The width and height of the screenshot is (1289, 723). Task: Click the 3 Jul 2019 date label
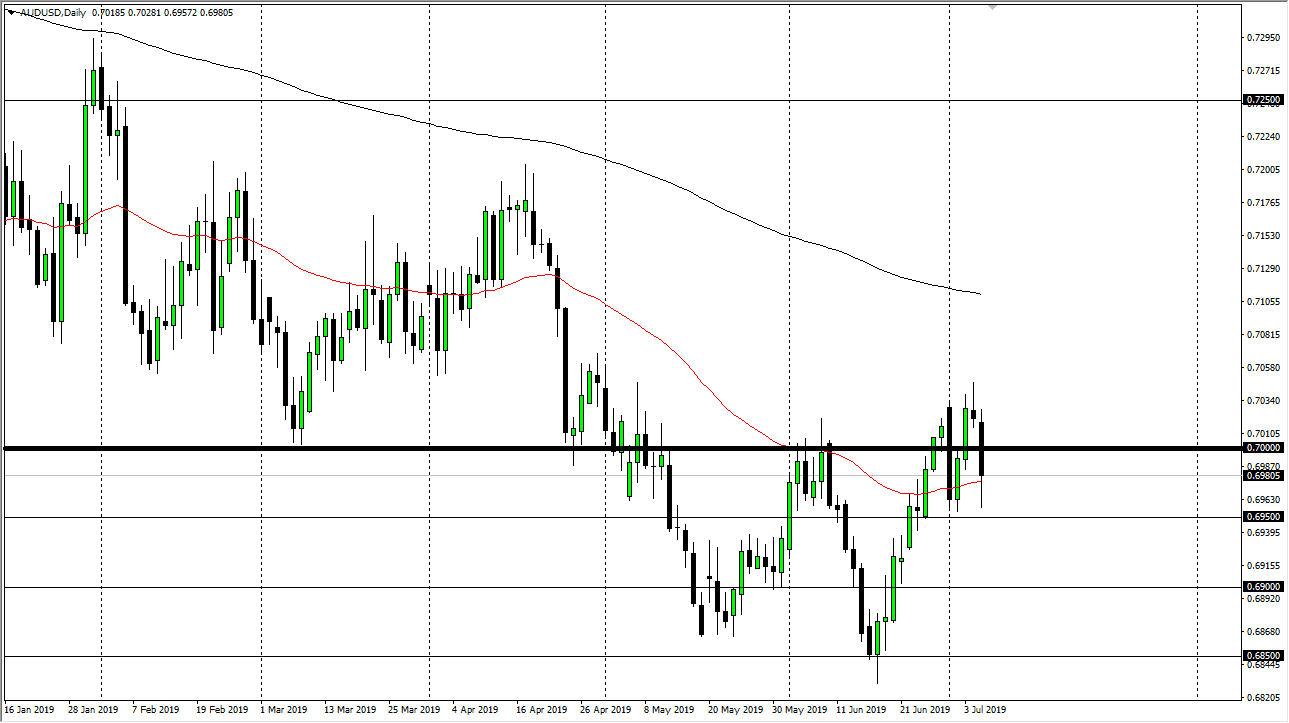(x=983, y=710)
